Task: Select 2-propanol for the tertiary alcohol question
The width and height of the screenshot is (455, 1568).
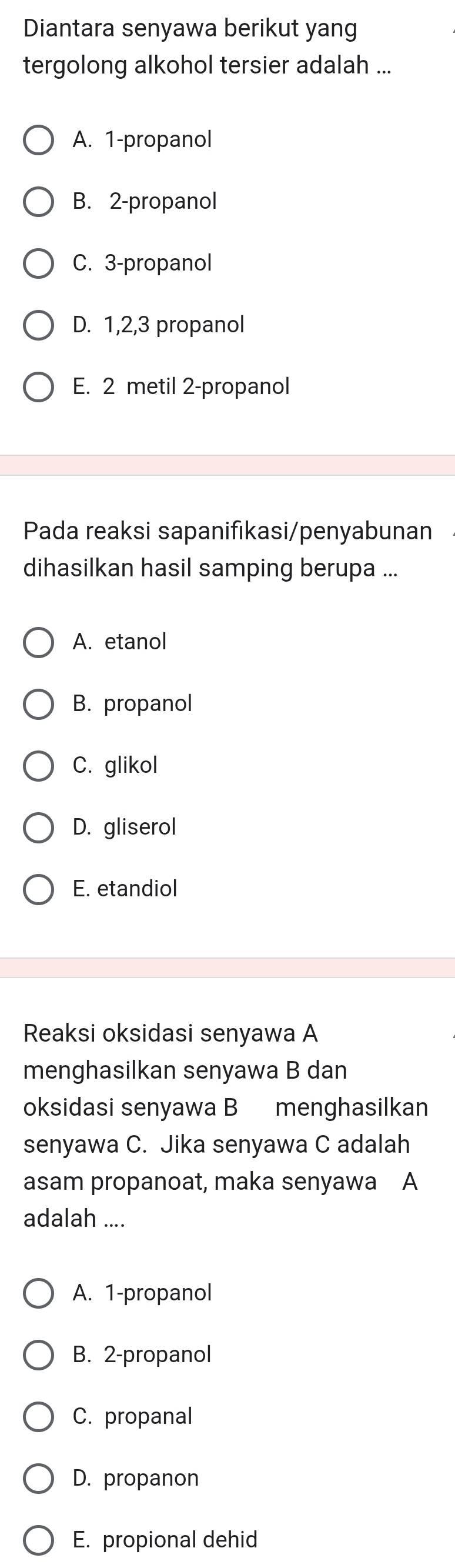Action: pos(38,202)
